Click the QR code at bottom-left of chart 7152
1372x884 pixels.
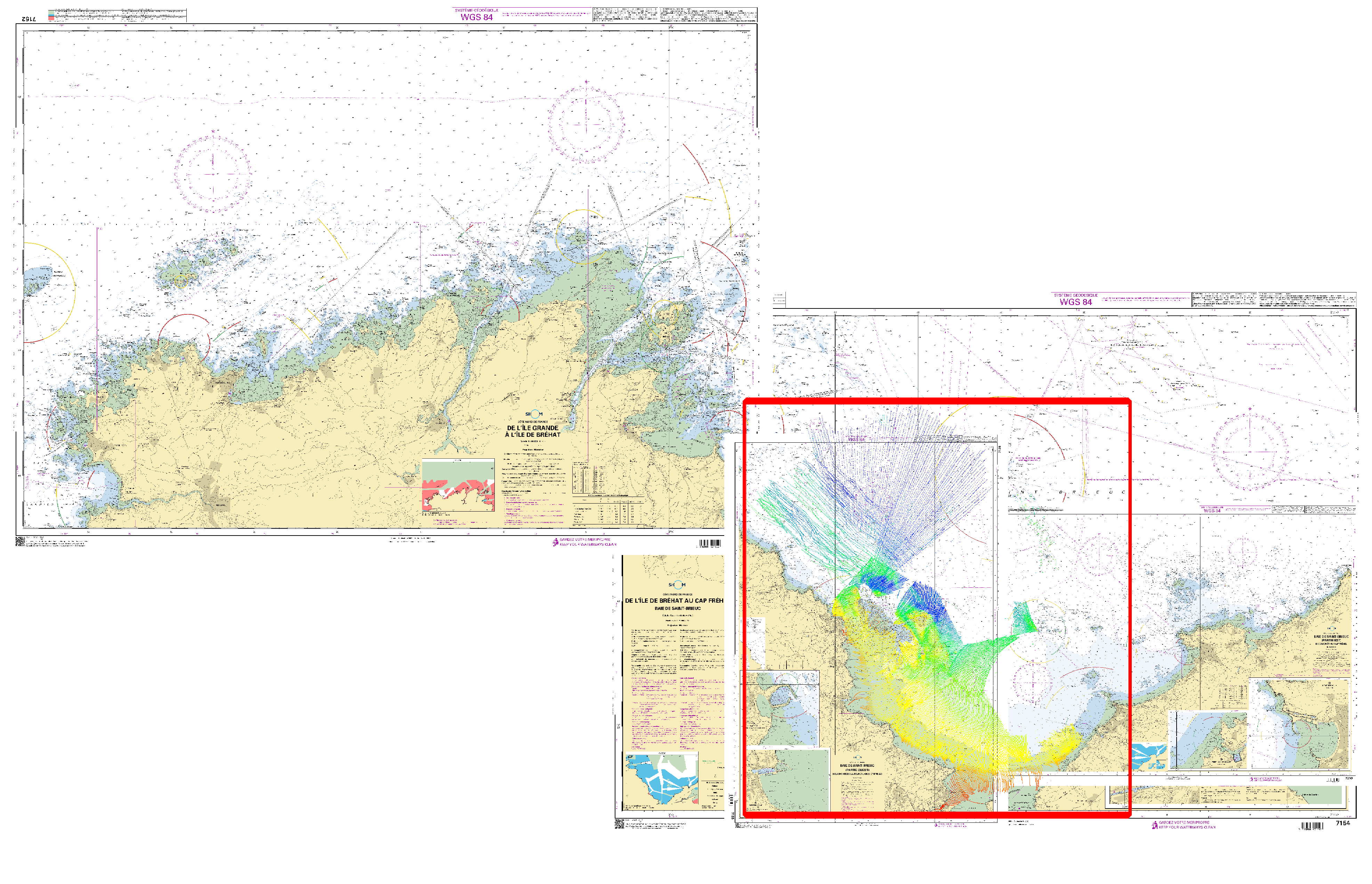click(19, 541)
